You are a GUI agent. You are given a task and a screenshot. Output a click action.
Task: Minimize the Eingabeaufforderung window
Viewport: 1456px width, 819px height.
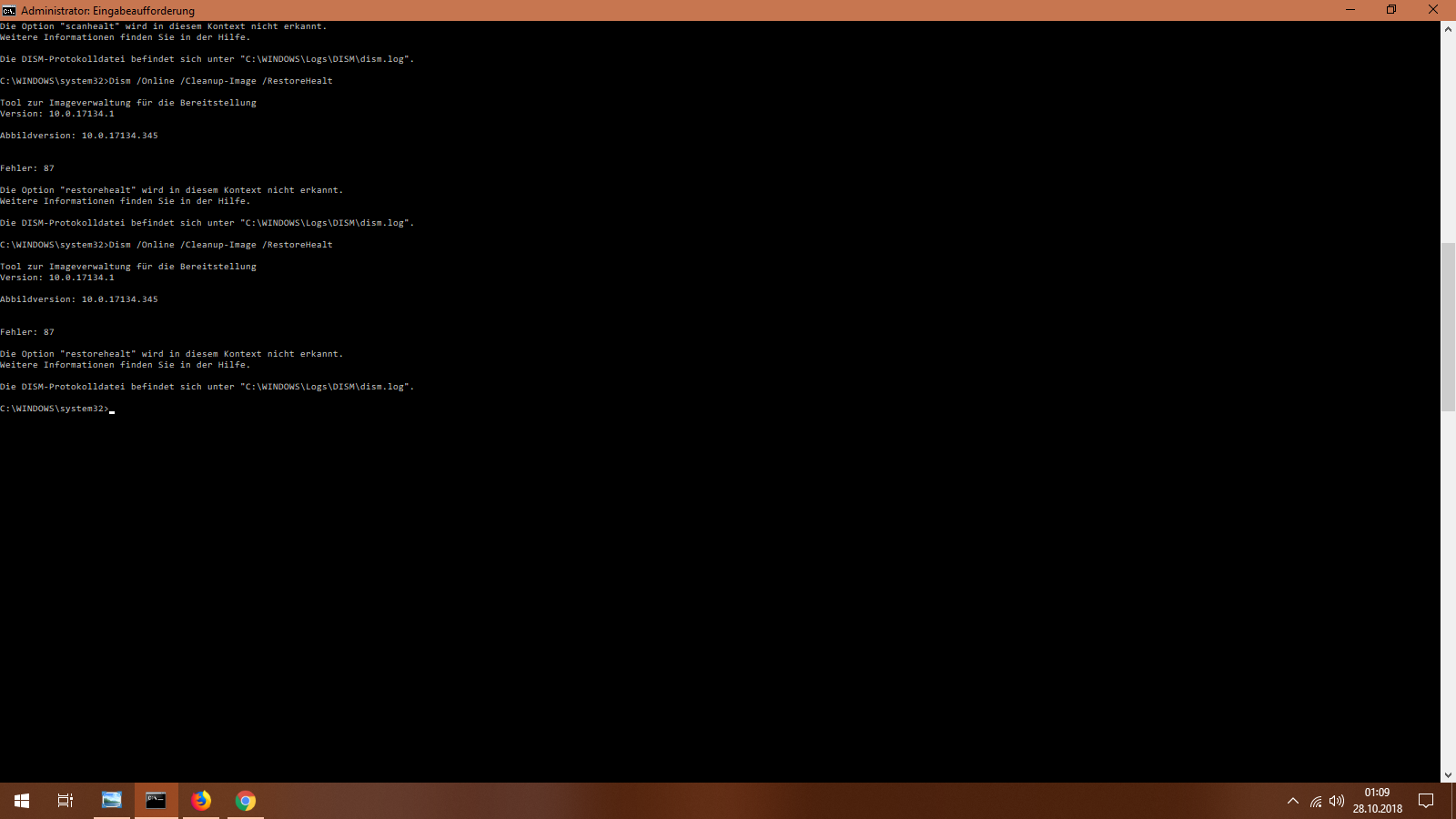click(1350, 10)
